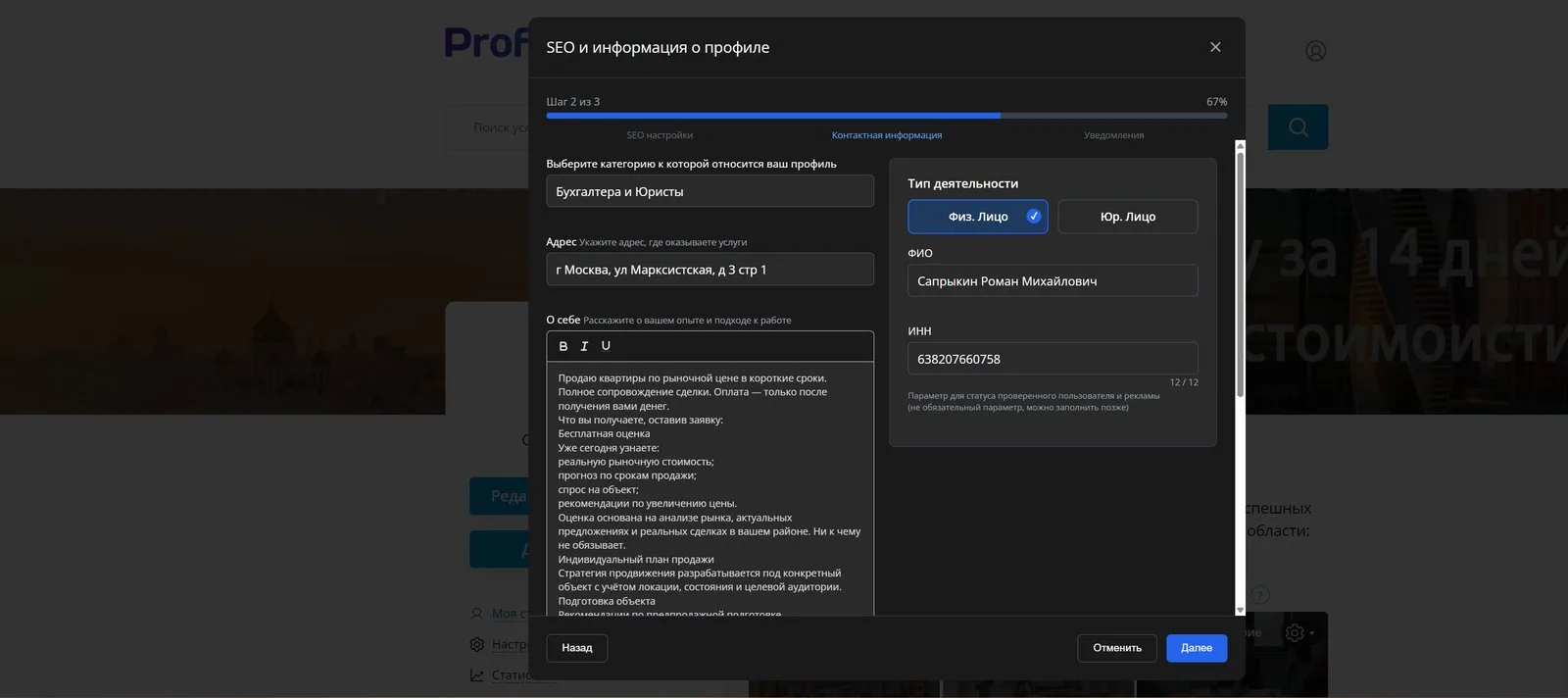Click the Индивидуальный план продажи line
The image size is (1568, 698).
click(636, 559)
